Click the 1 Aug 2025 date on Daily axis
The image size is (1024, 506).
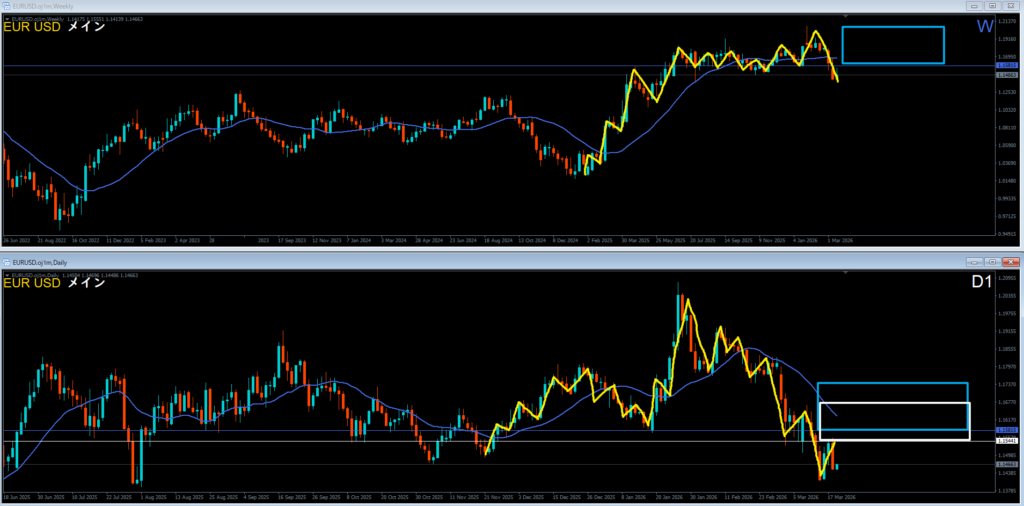pos(154,498)
